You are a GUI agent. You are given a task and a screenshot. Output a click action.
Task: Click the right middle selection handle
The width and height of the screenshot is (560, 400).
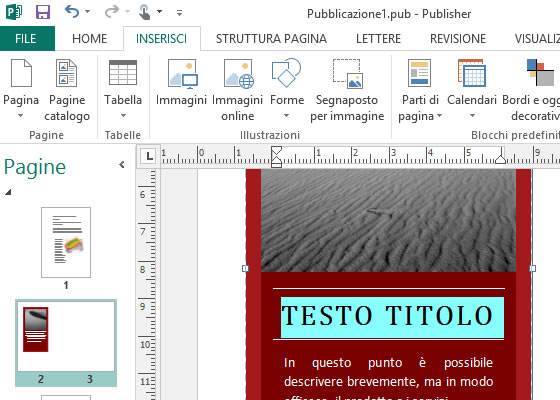(532, 268)
